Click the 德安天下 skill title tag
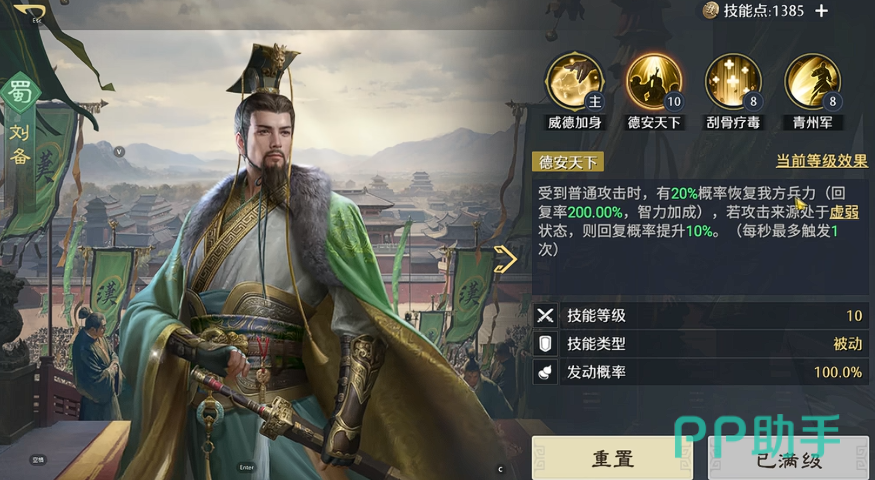Image resolution: width=875 pixels, height=480 pixels. pyautogui.click(x=568, y=162)
